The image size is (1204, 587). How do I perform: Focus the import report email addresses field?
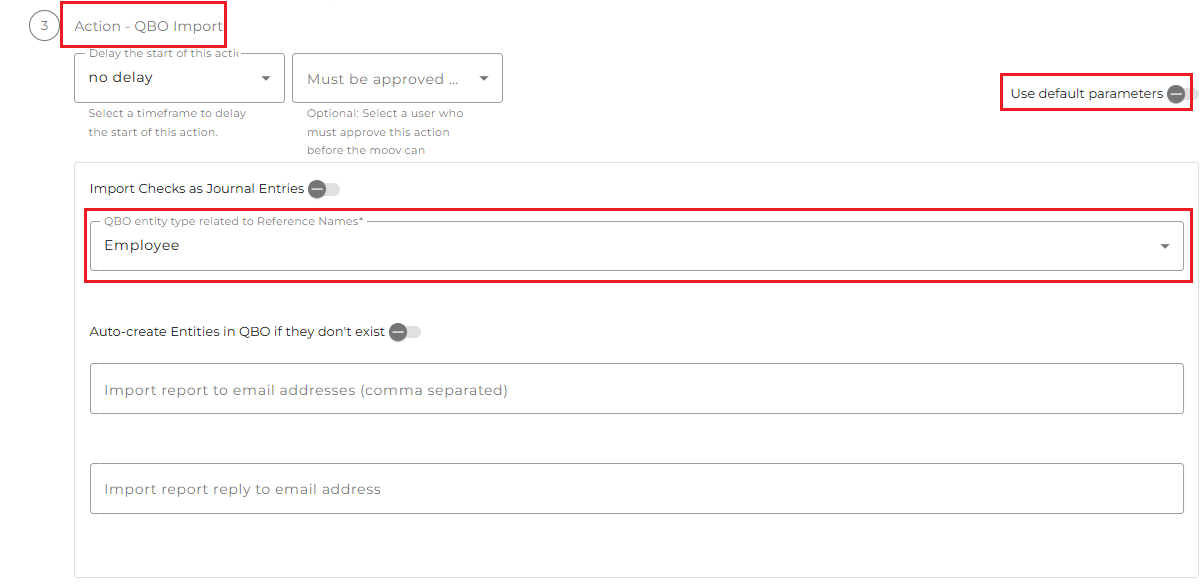[636, 390]
